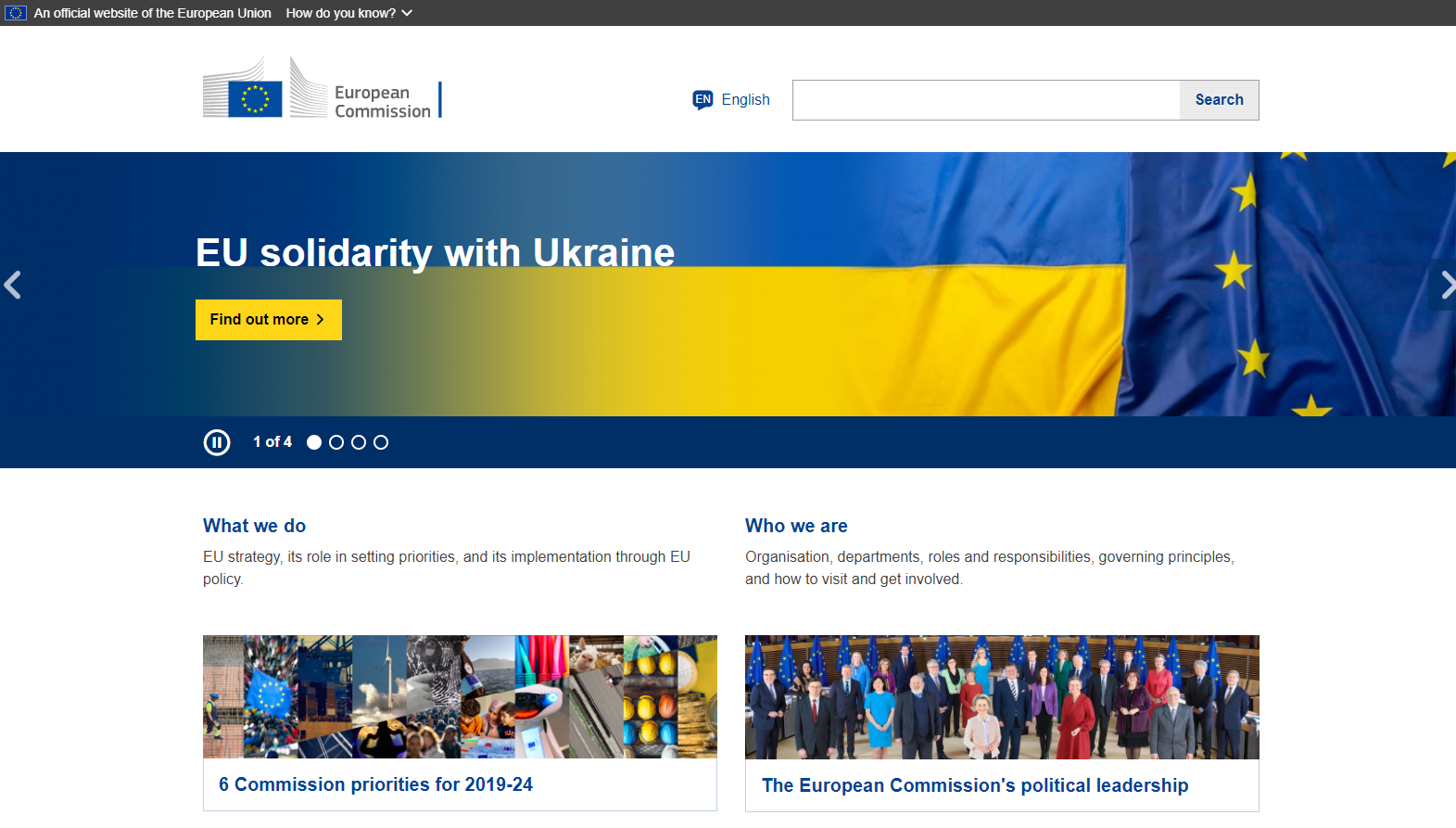Open the 'What we do' heading link
Viewport: 1456px width, 828px height.
click(255, 526)
